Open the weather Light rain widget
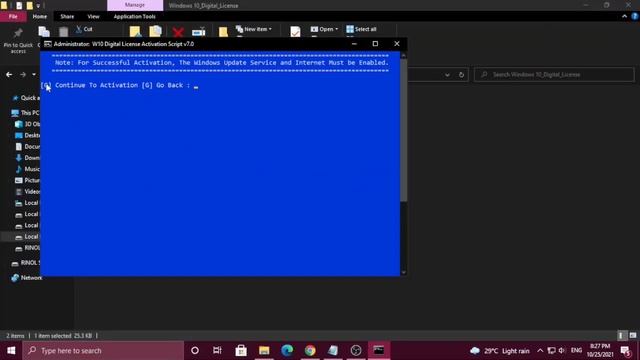Viewport: 640px width, 360px height. click(x=500, y=351)
